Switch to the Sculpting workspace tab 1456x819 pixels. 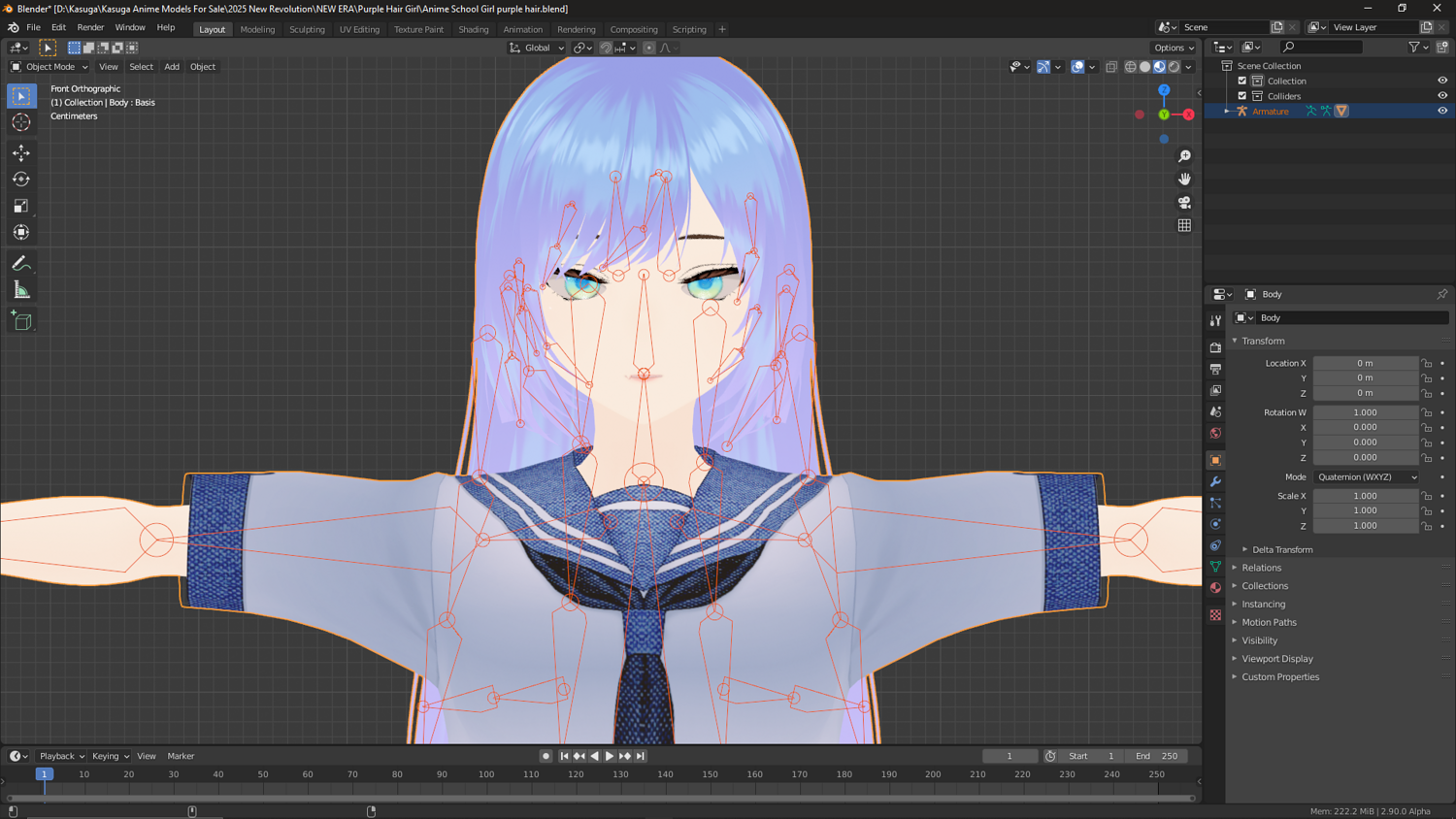pyautogui.click(x=307, y=29)
